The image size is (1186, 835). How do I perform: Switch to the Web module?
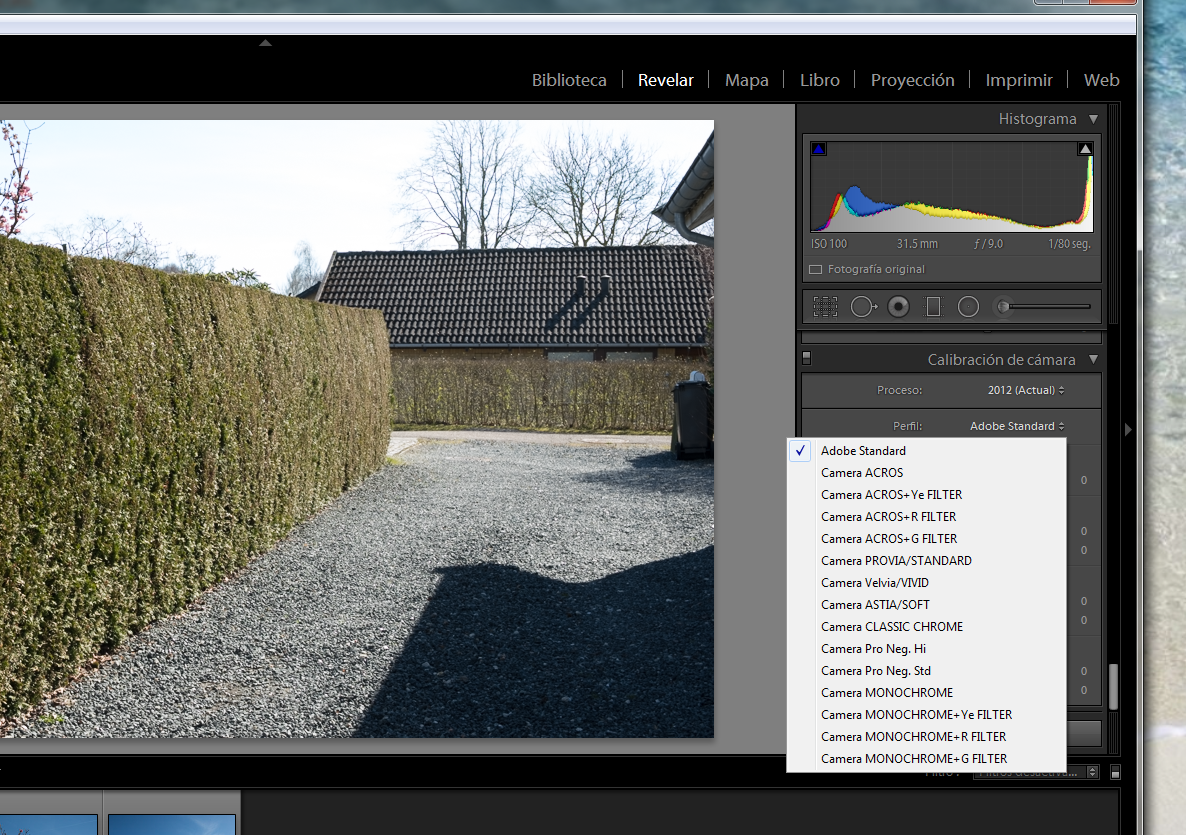(x=1101, y=80)
